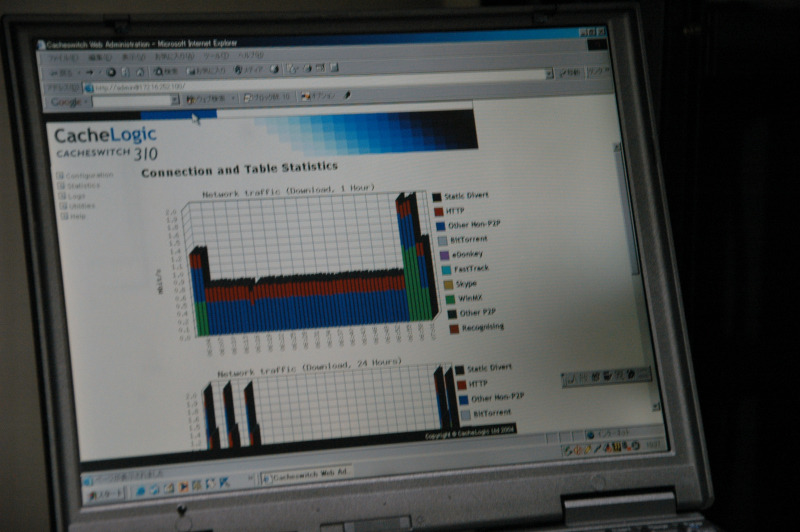Open the Help menu in the menu bar
The height and width of the screenshot is (532, 800).
click(251, 55)
